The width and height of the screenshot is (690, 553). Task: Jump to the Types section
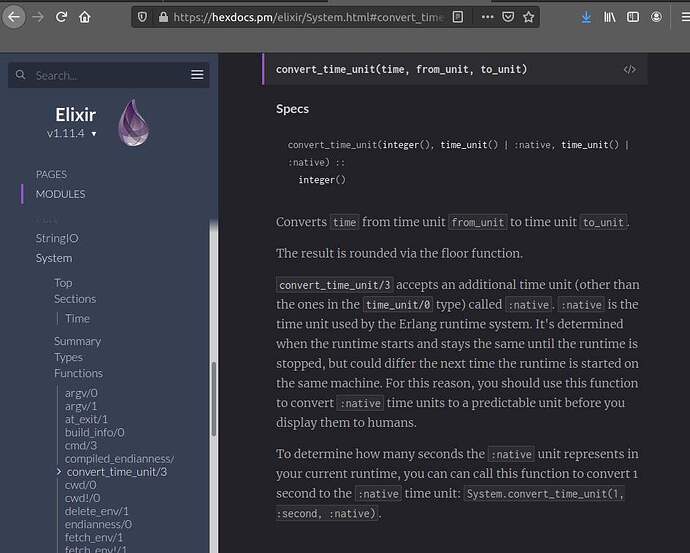[x=68, y=357]
